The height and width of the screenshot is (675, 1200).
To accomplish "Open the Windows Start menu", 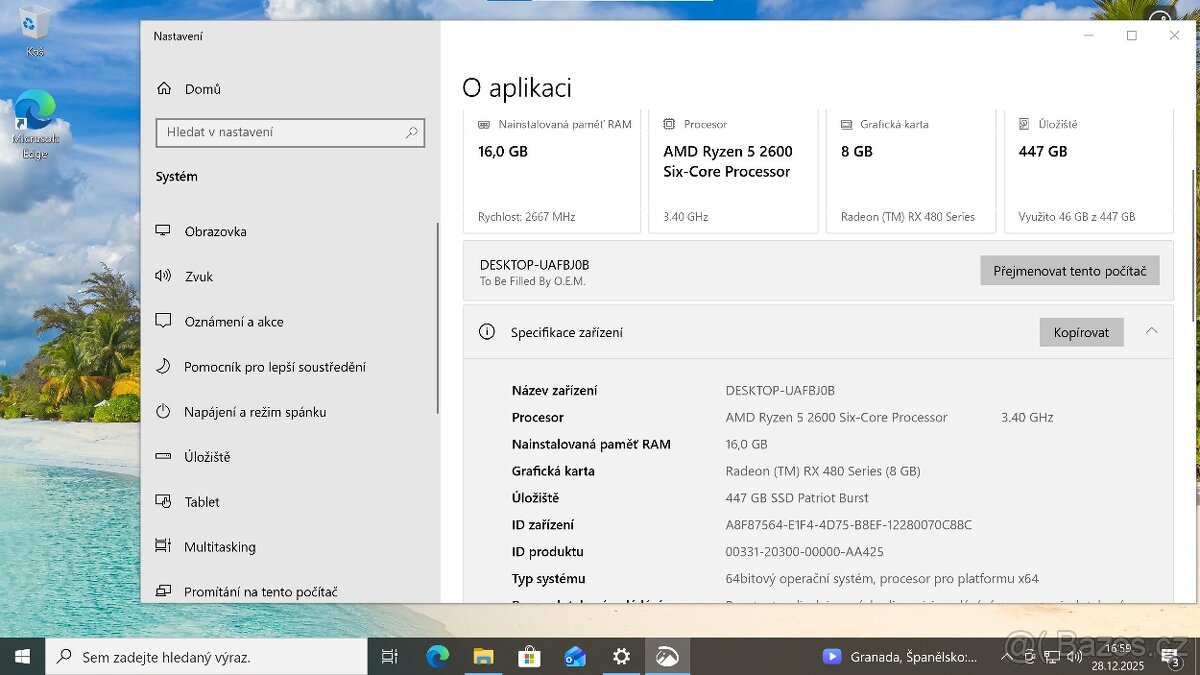I will tap(22, 656).
